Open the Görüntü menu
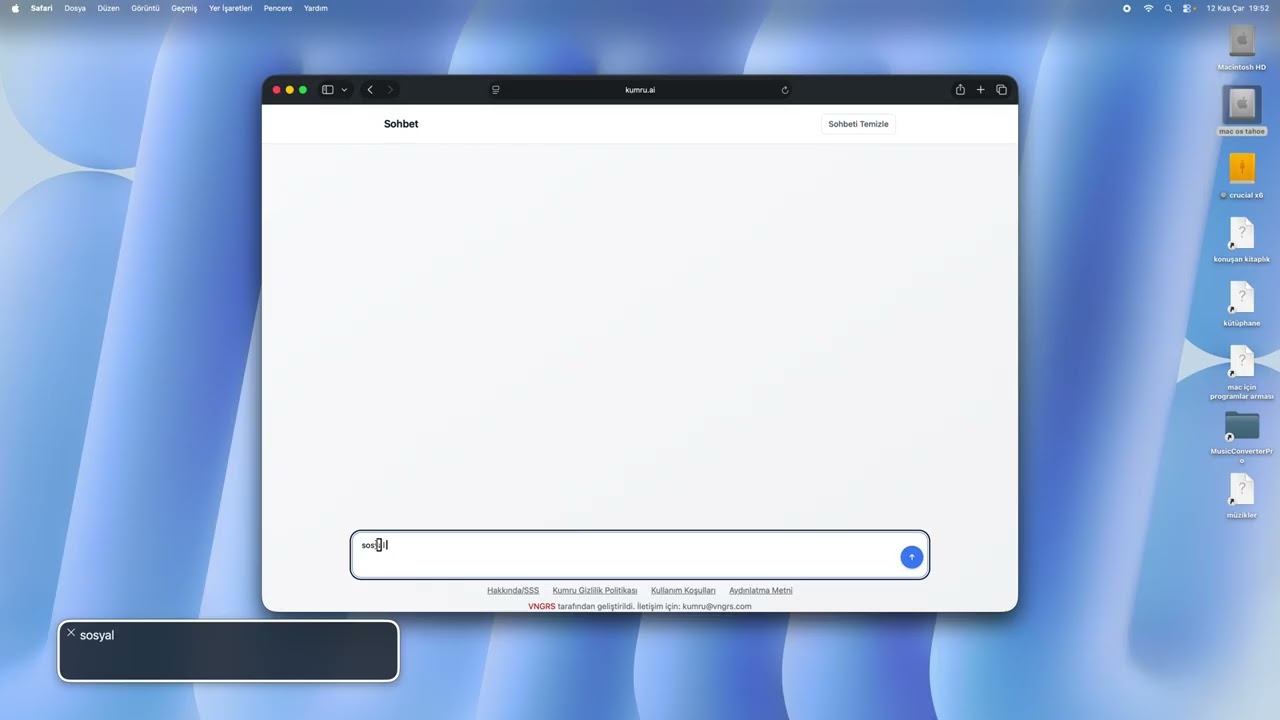The width and height of the screenshot is (1280, 720). tap(145, 8)
